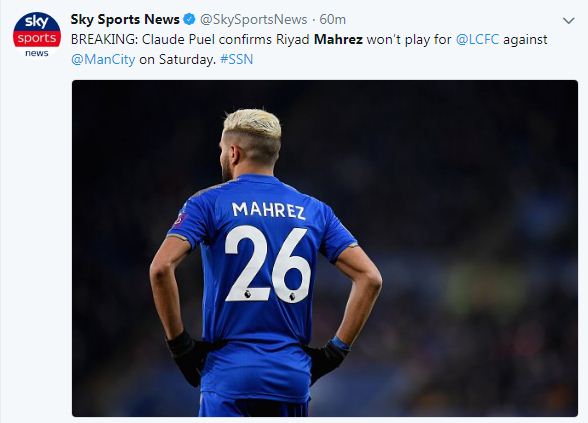This screenshot has width=588, height=423.
Task: Click the blue wristband in the photo
Action: 340,343
